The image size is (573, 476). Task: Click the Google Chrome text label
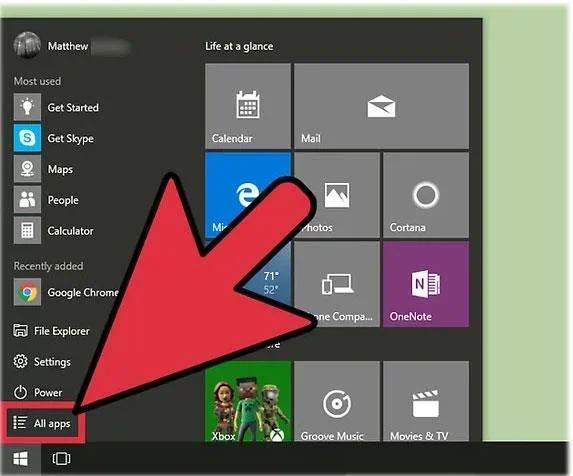click(x=83, y=293)
